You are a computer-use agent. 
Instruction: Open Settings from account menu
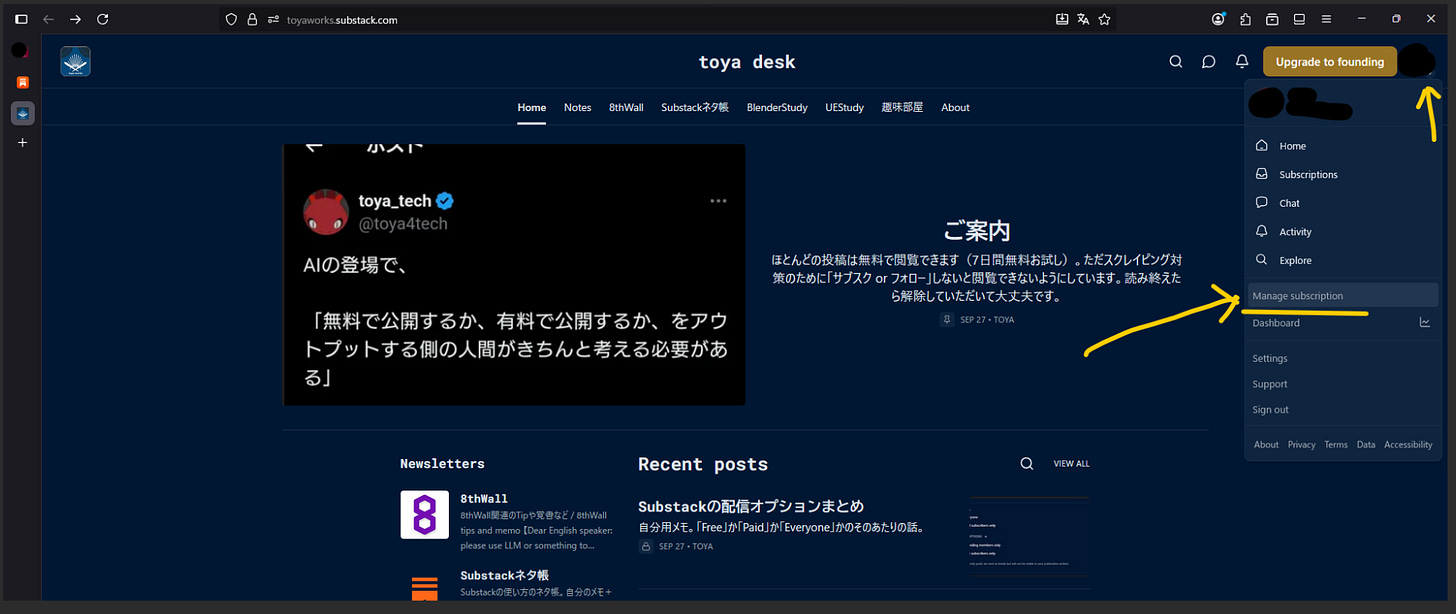pos(1270,358)
